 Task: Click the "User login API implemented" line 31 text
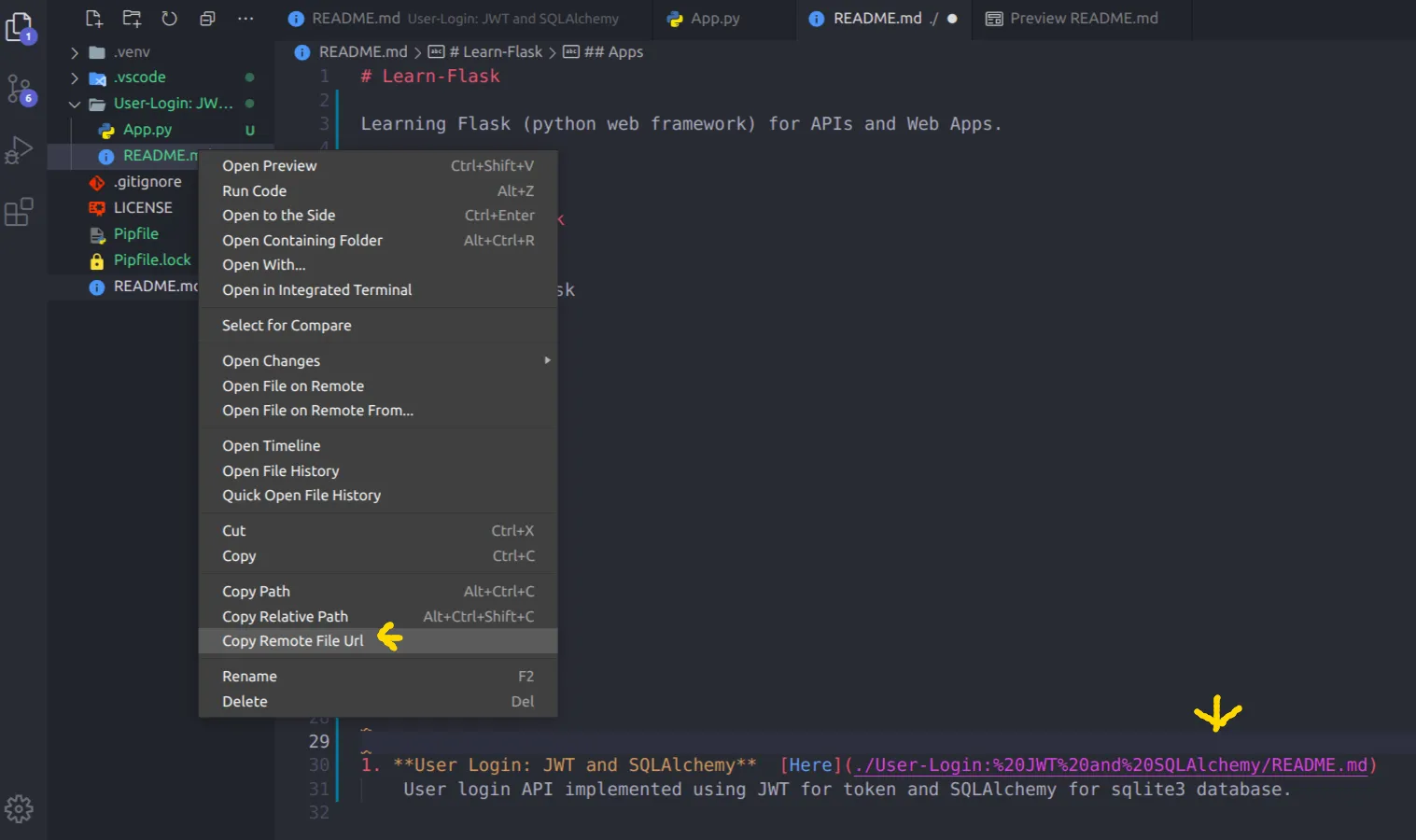pyautogui.click(x=847, y=790)
